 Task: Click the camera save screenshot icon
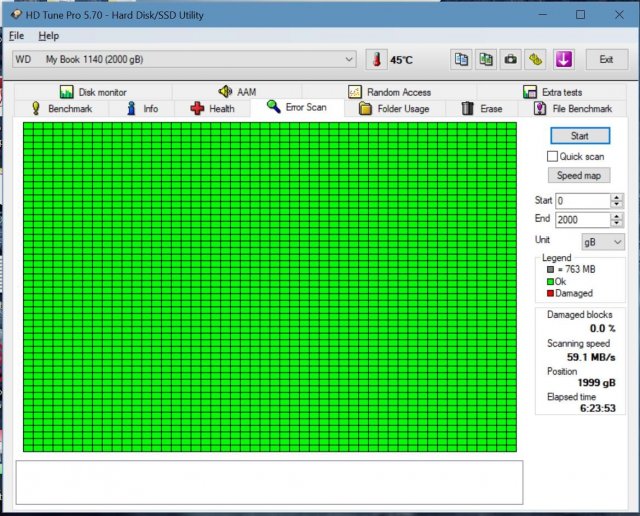[x=511, y=59]
